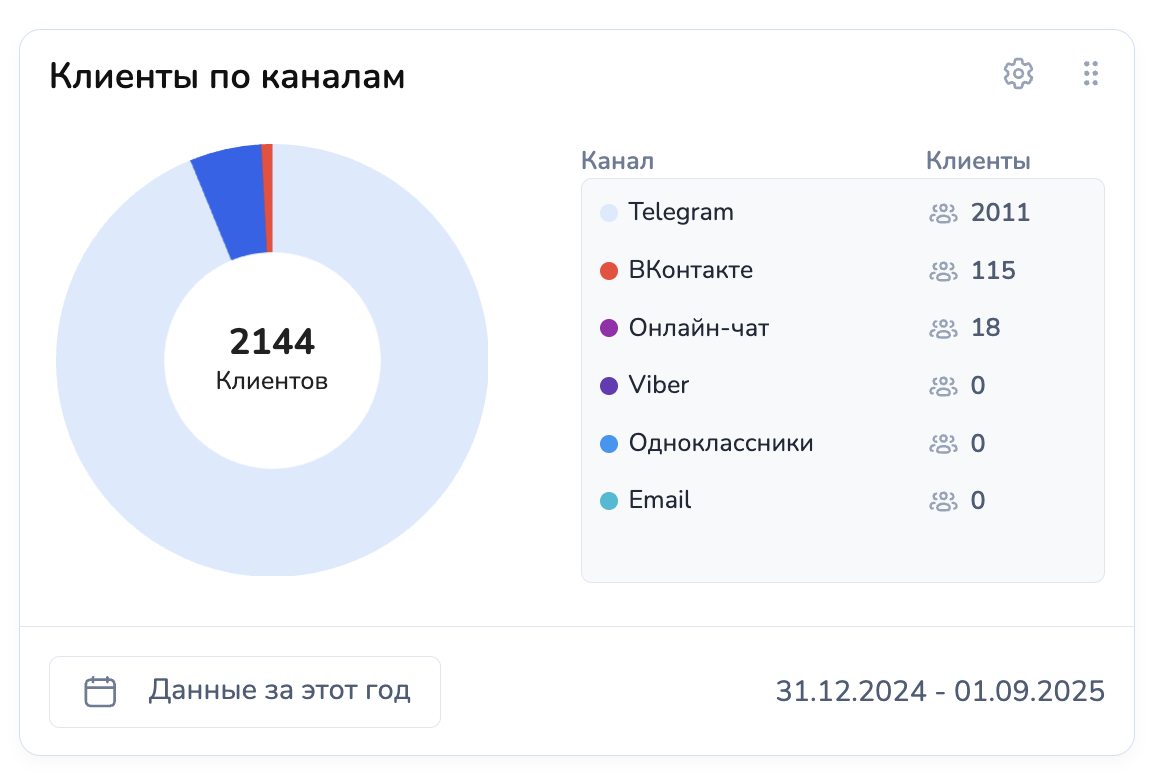Click the red ВКонтакте legend dot
1164x776 pixels.
pos(609,271)
